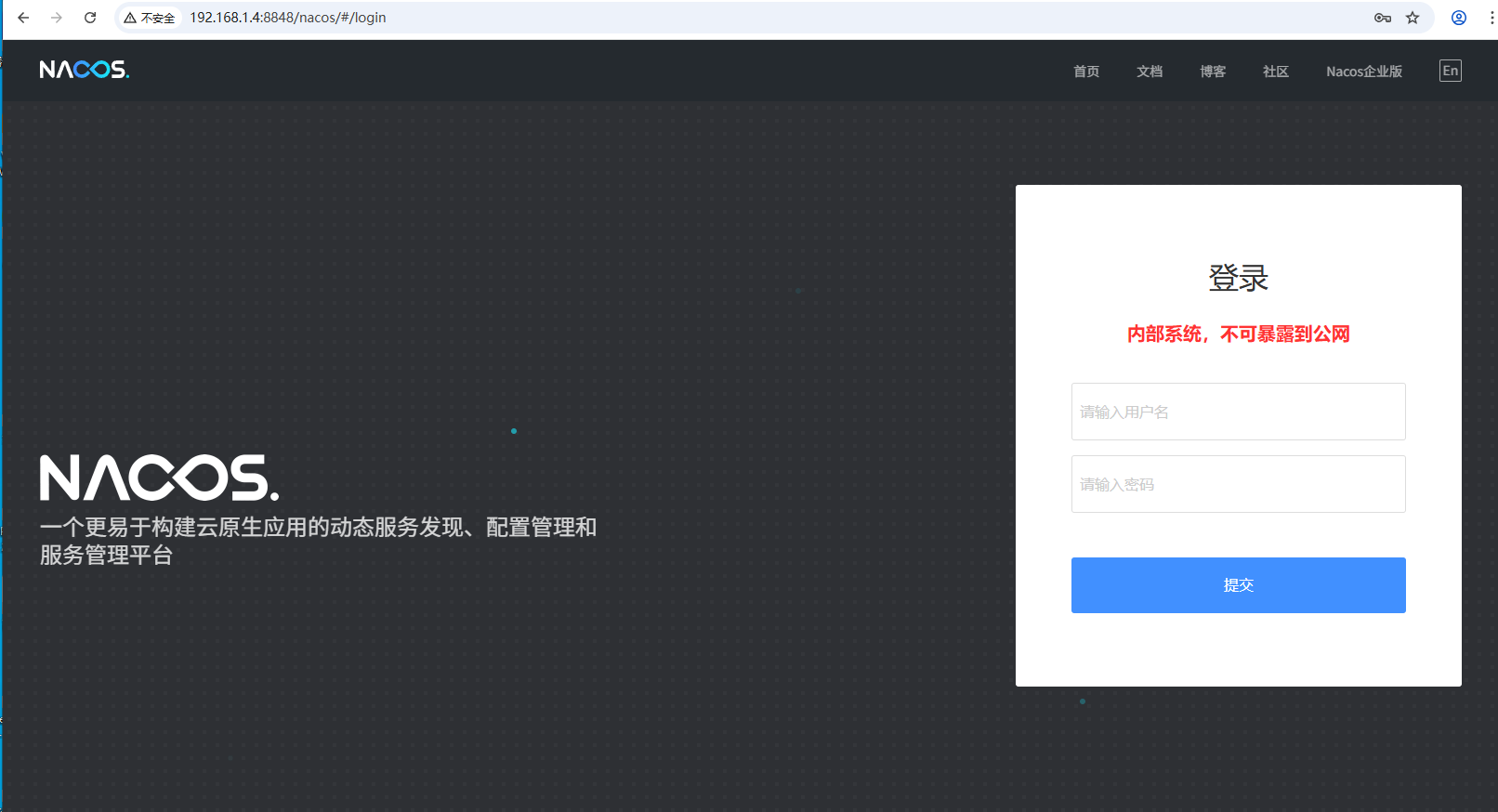
Task: Go back with the browser back arrow
Action: (x=23, y=18)
